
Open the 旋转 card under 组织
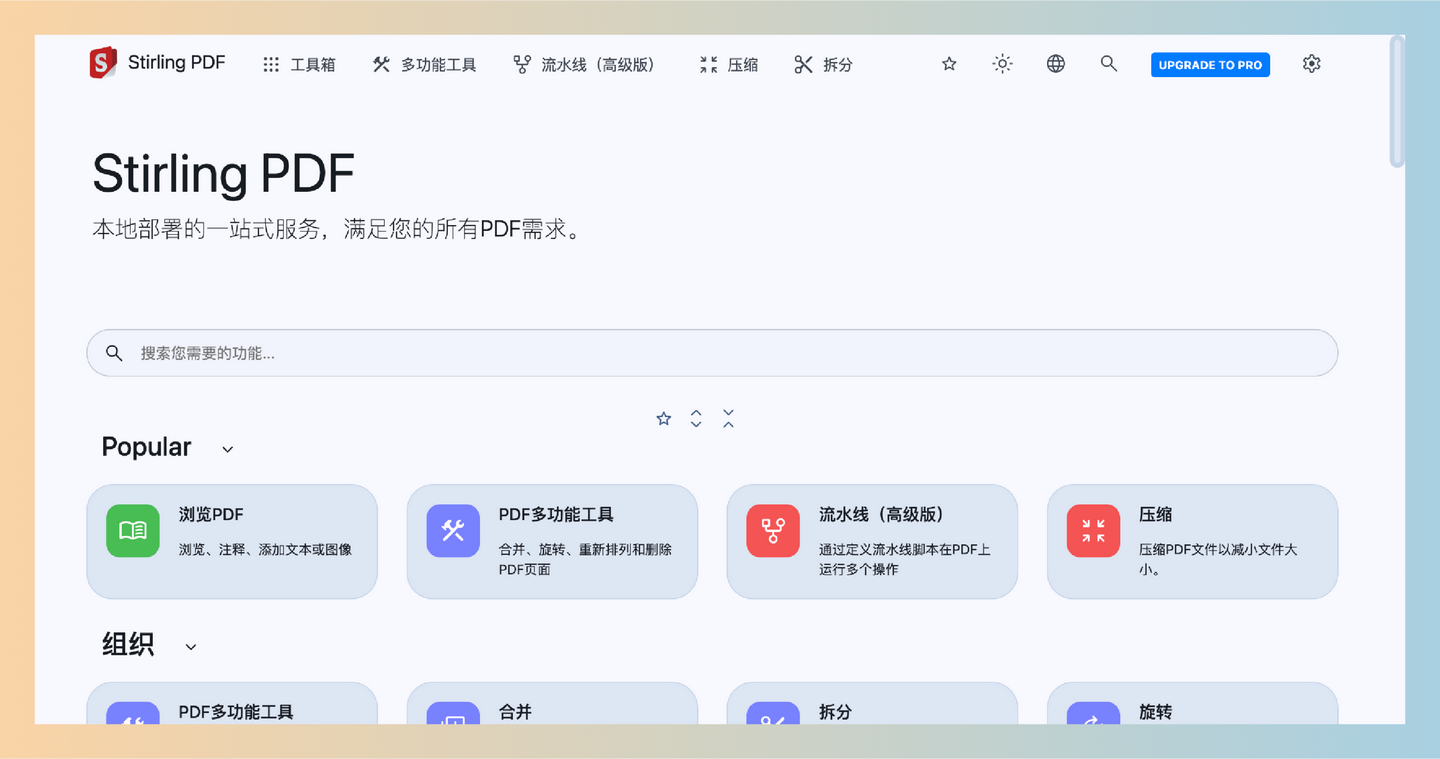(1192, 703)
